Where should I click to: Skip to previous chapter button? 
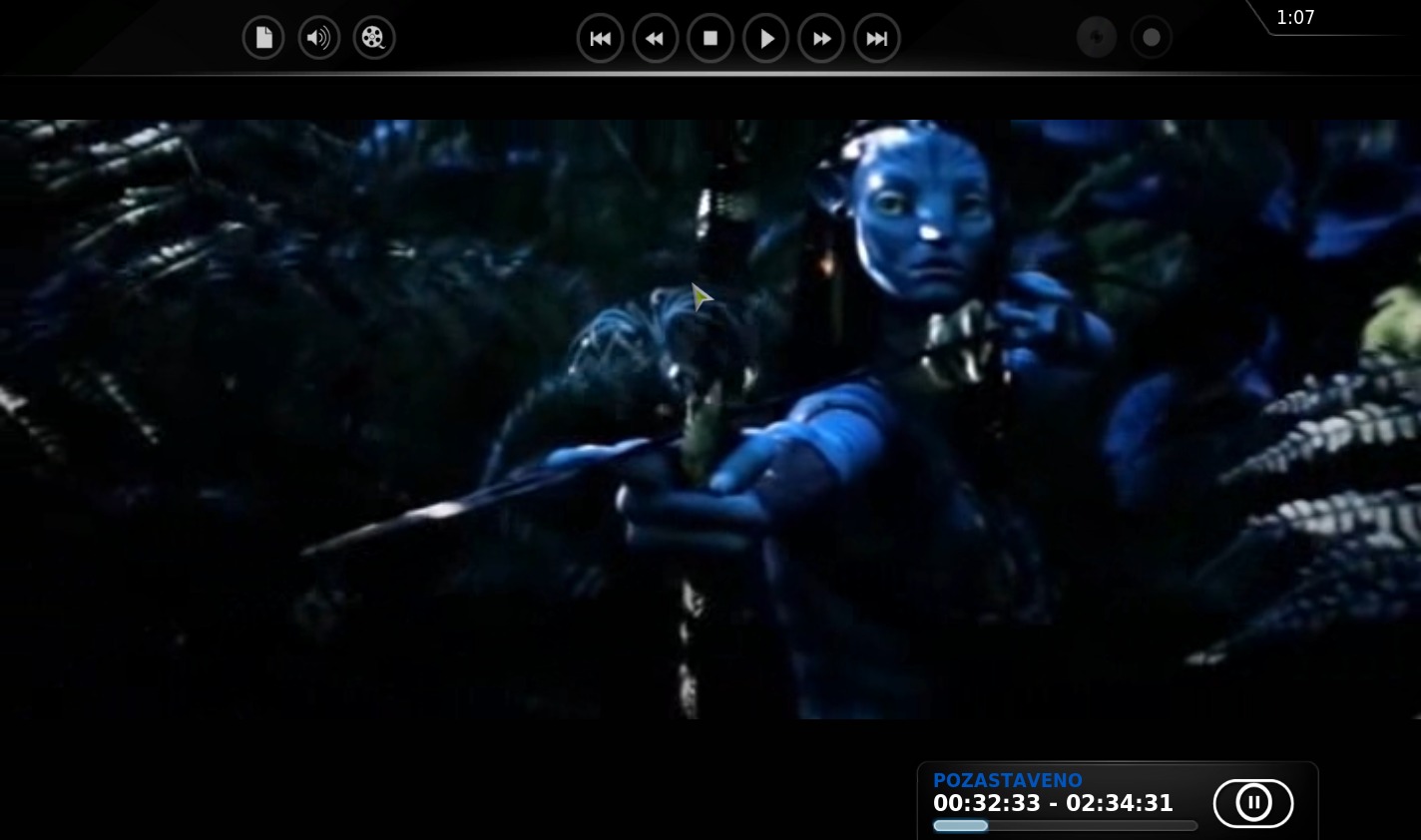click(600, 38)
